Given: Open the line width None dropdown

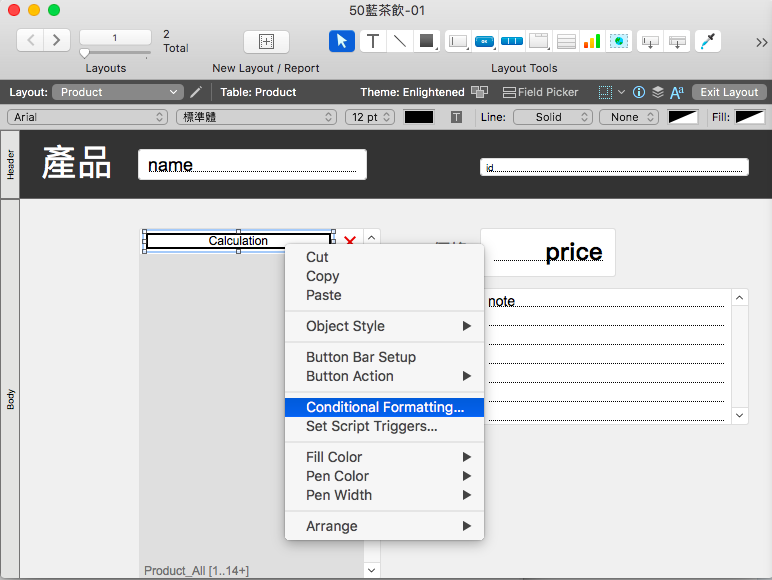Looking at the screenshot, I should coord(629,117).
